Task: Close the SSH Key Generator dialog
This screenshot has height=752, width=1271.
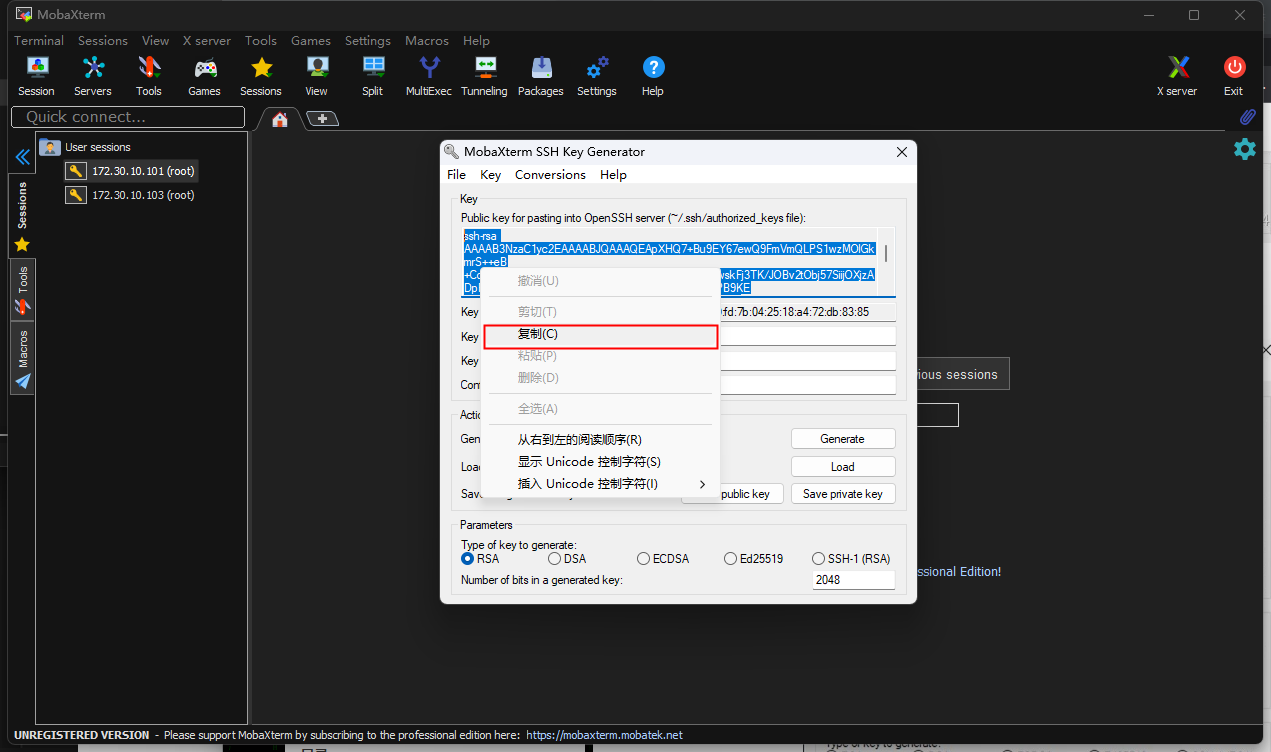Action: pyautogui.click(x=902, y=152)
